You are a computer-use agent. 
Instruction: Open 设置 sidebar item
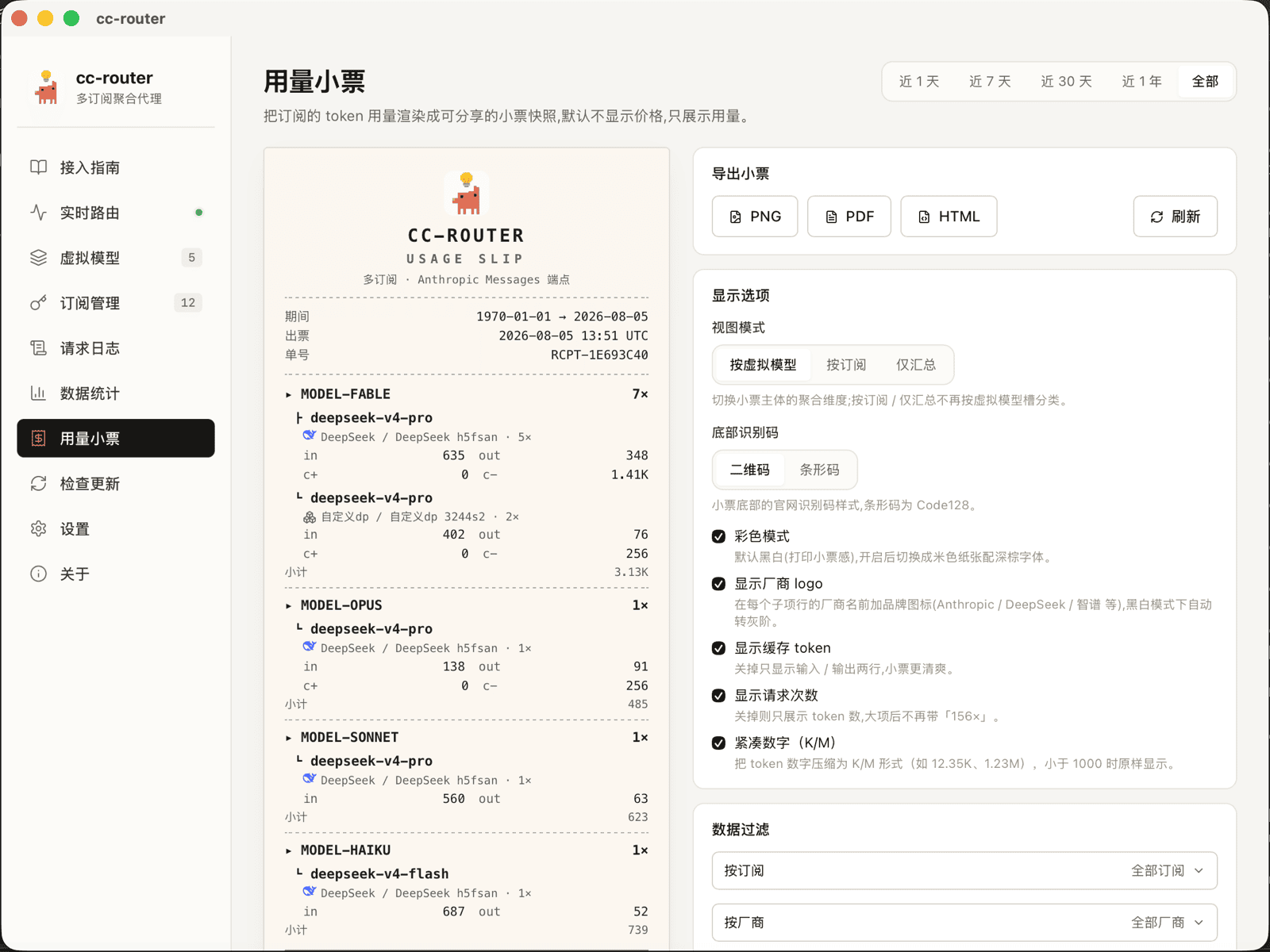(116, 529)
